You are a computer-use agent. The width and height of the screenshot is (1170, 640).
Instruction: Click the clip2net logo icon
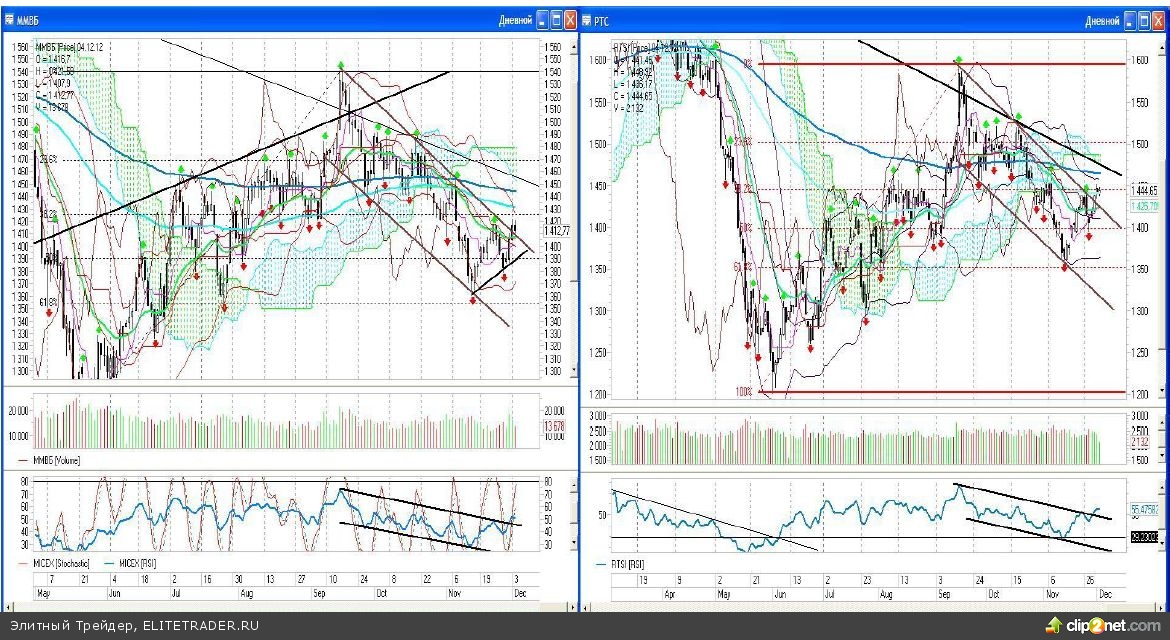[x=1053, y=625]
